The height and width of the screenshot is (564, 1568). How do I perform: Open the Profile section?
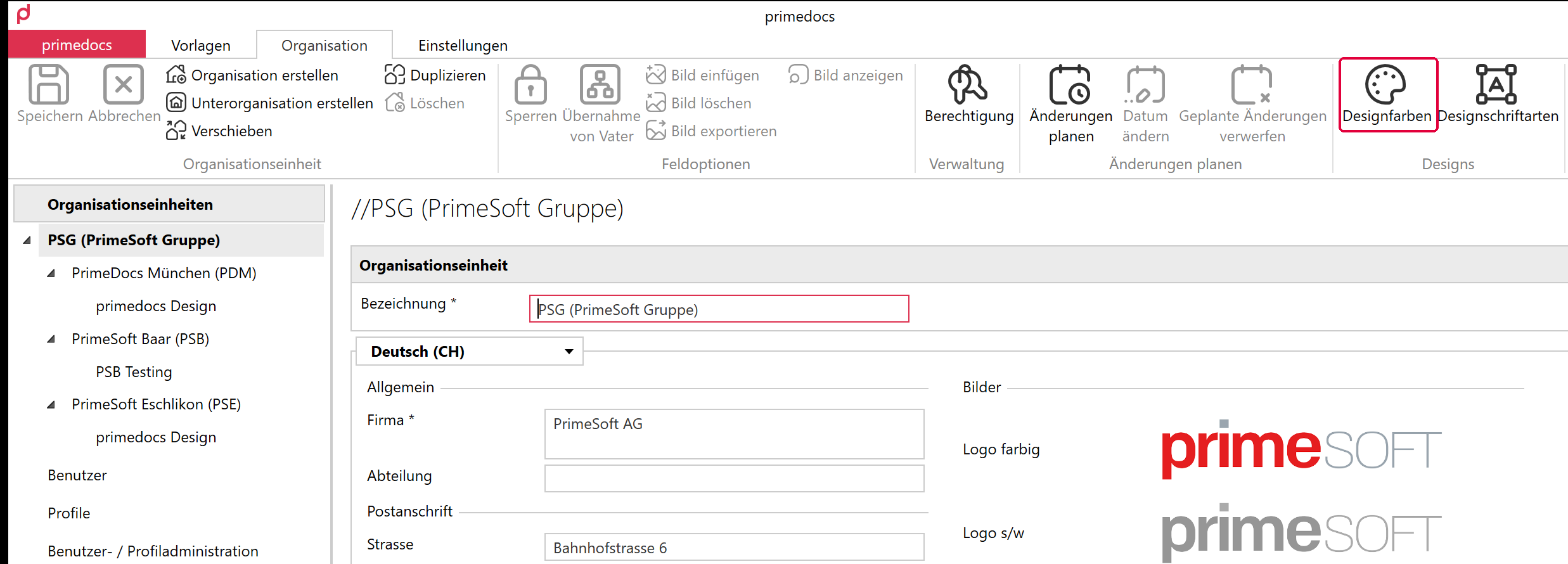(69, 513)
